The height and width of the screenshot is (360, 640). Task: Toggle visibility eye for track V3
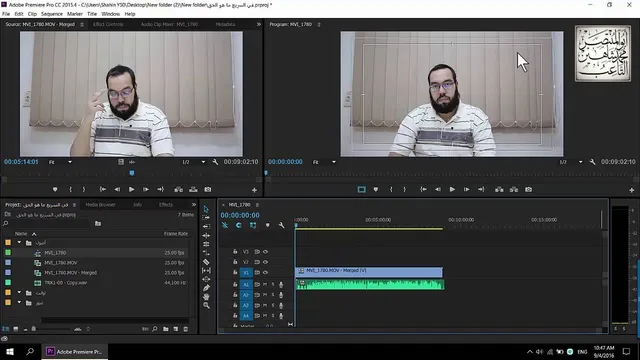(265, 252)
